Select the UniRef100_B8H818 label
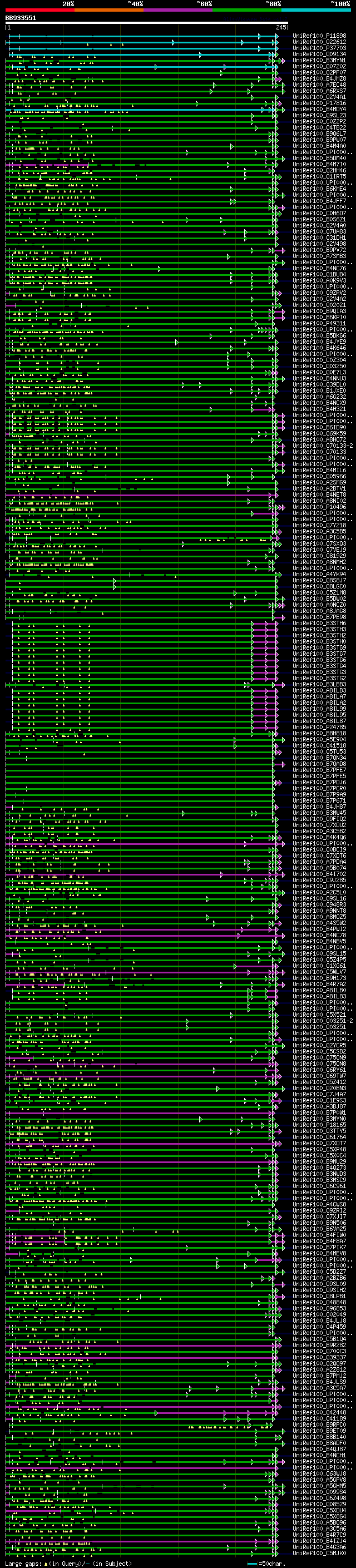 pos(319,734)
